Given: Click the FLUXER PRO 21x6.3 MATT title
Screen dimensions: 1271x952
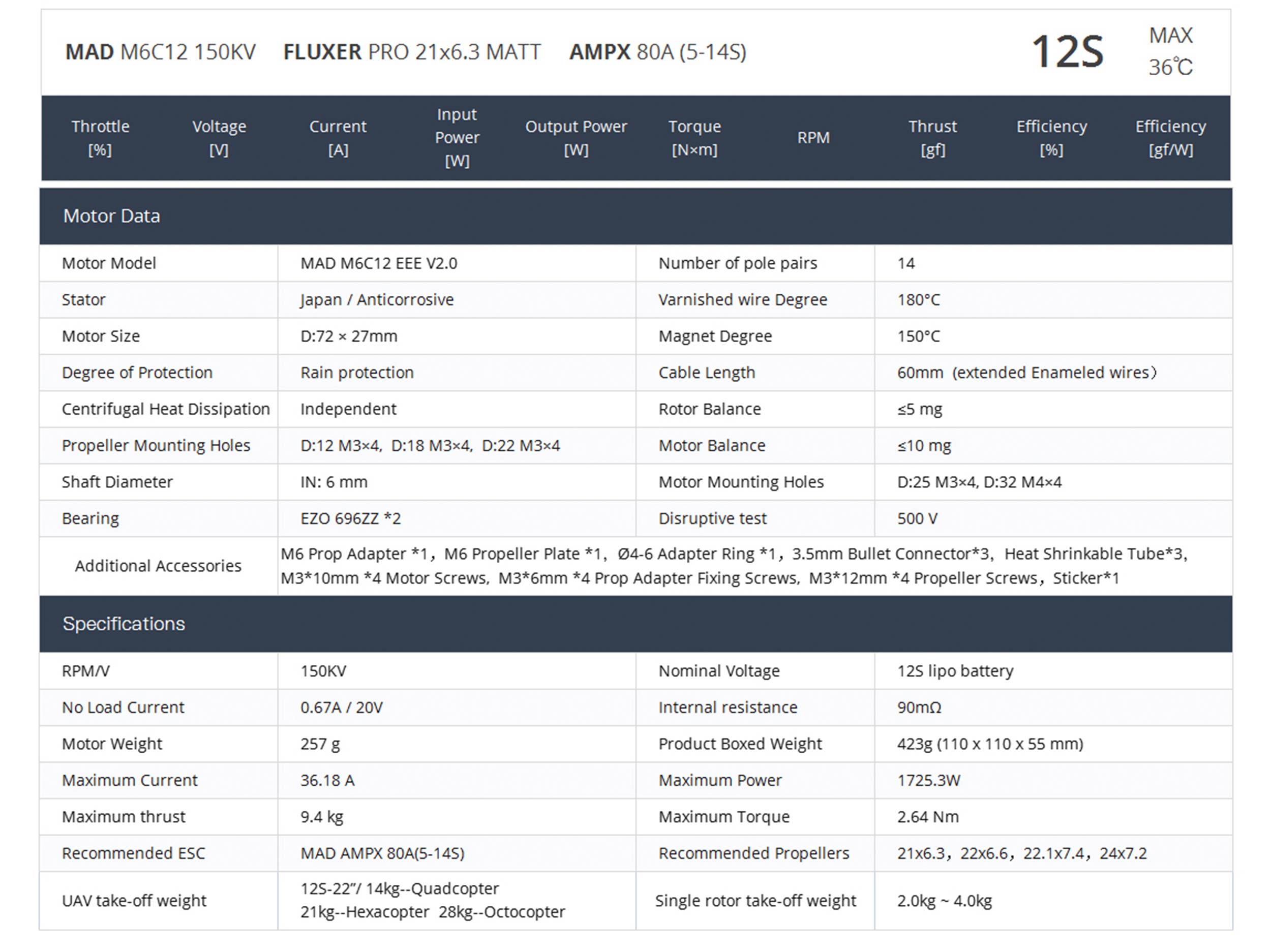Looking at the screenshot, I should tap(411, 52).
